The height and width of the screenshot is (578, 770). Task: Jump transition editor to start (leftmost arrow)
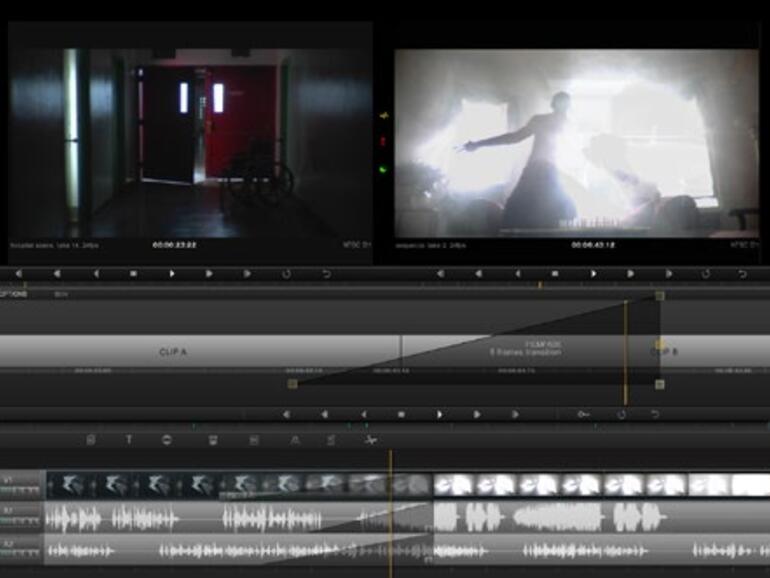point(286,414)
